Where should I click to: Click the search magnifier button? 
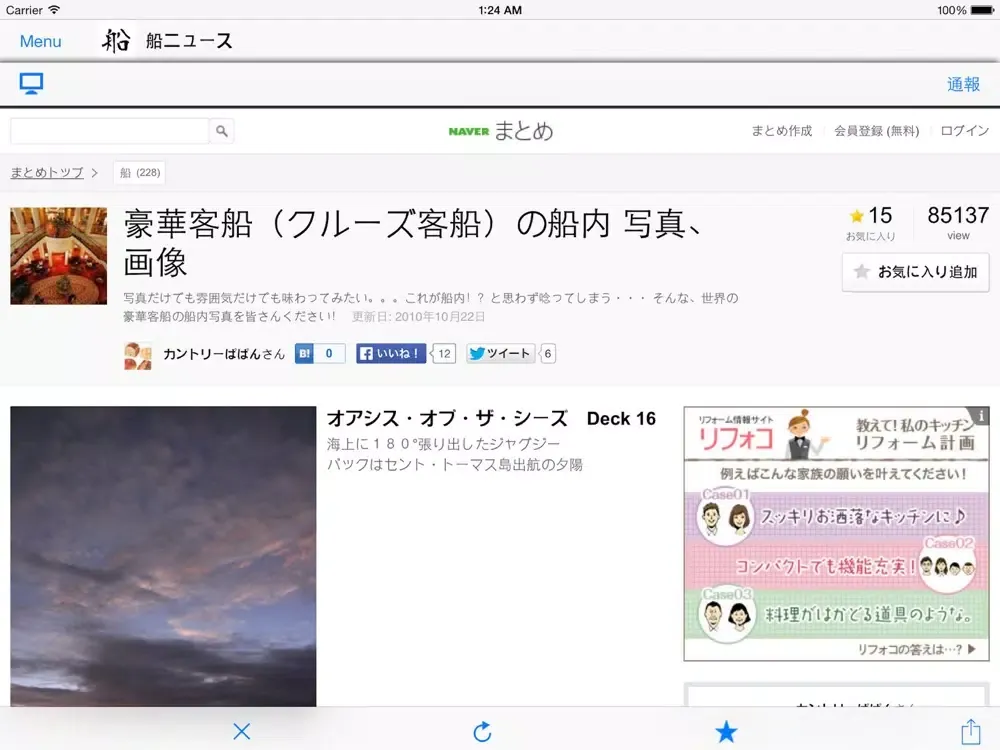tap(222, 131)
